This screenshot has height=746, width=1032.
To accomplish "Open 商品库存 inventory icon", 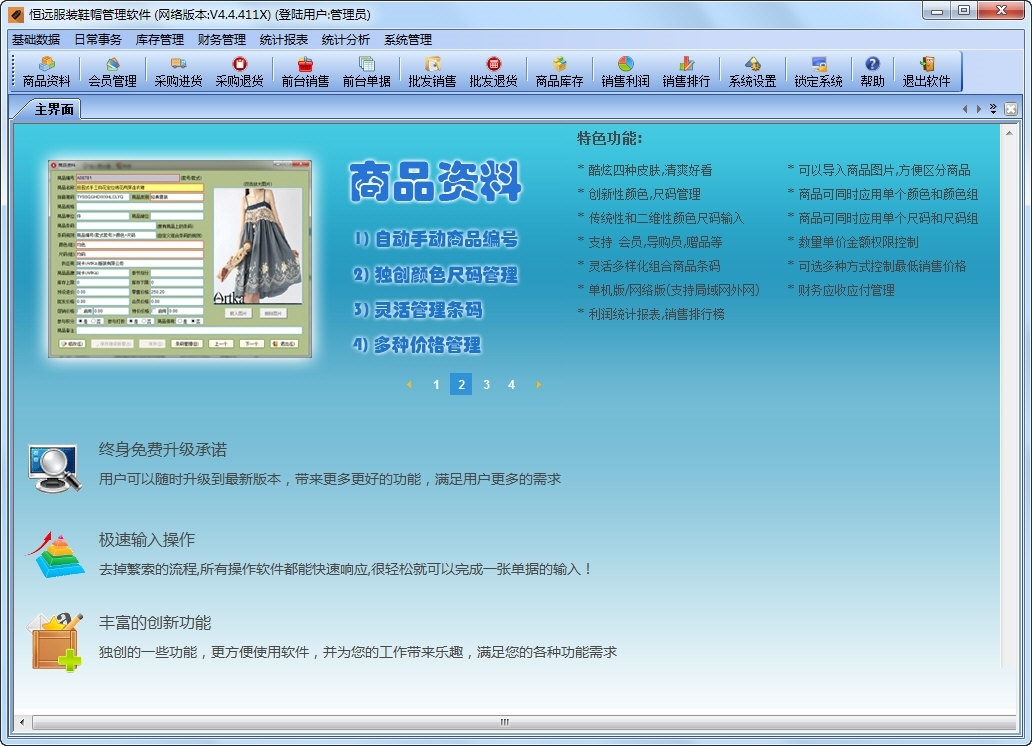I will tap(559, 72).
